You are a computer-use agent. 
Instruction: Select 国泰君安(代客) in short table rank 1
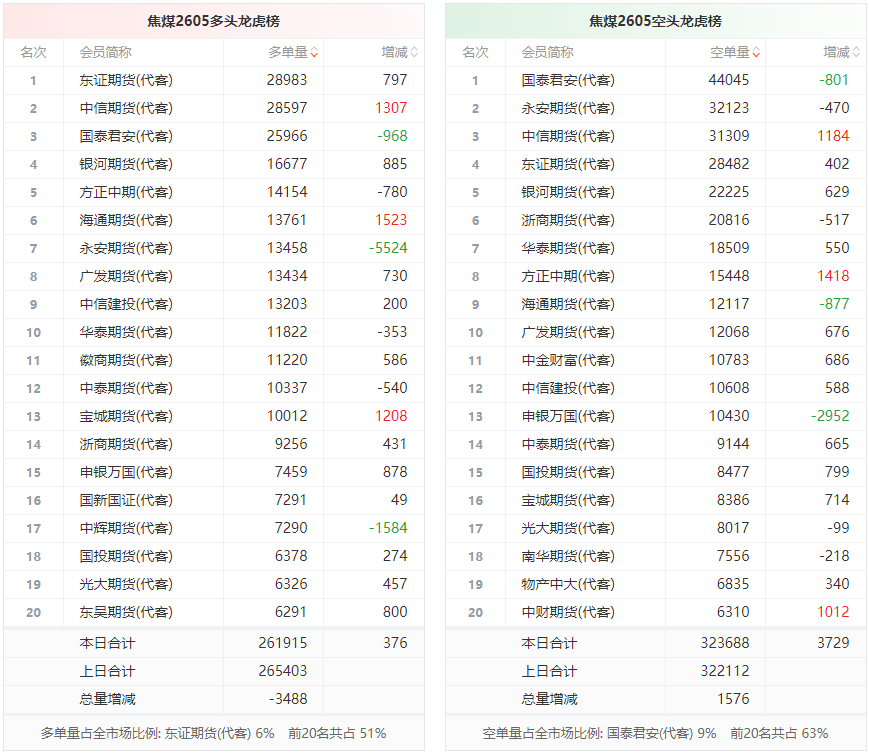568,80
